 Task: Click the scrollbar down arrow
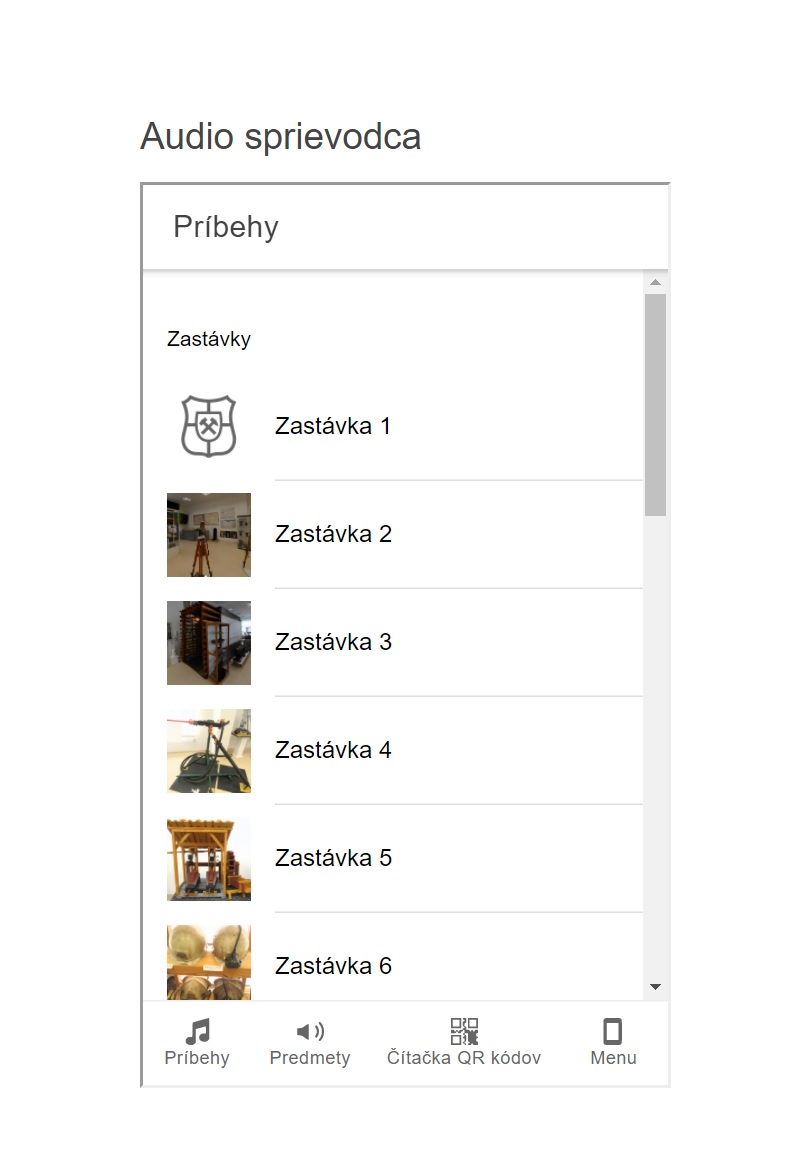click(655, 987)
